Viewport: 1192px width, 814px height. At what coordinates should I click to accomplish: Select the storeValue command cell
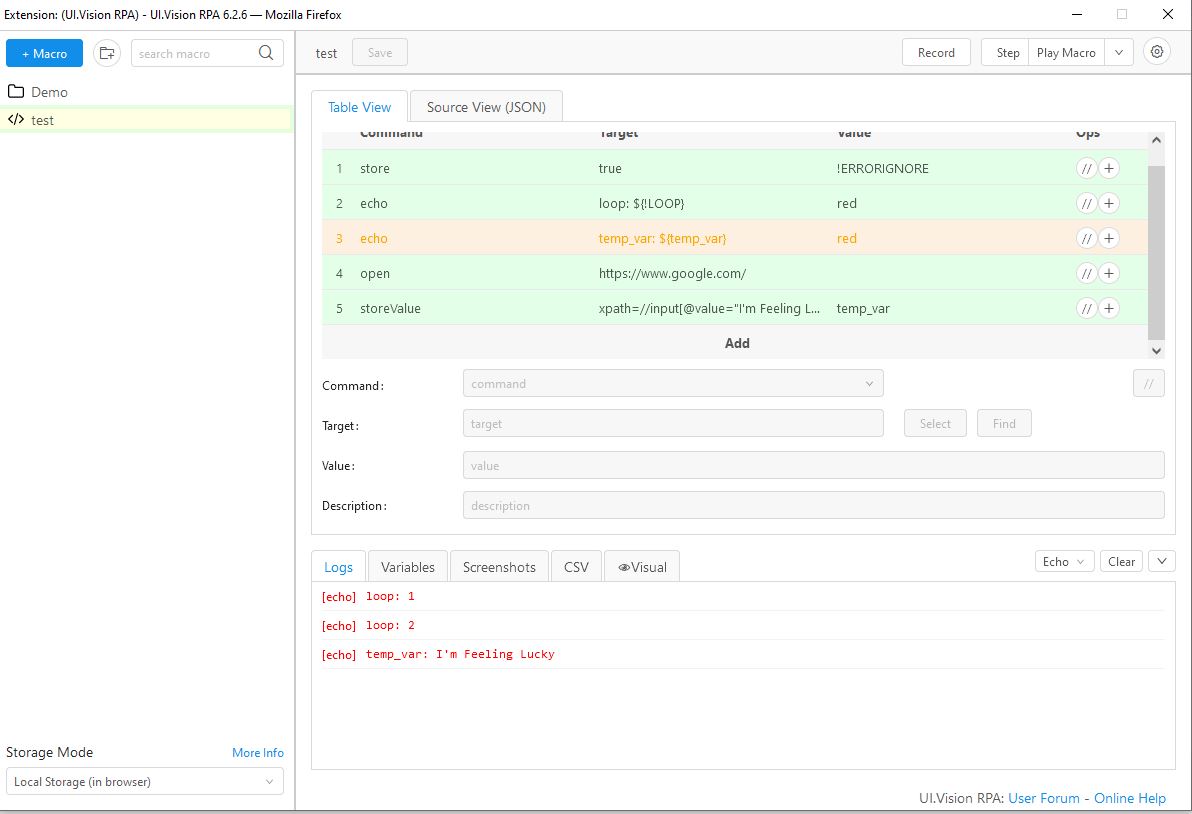pyautogui.click(x=390, y=309)
